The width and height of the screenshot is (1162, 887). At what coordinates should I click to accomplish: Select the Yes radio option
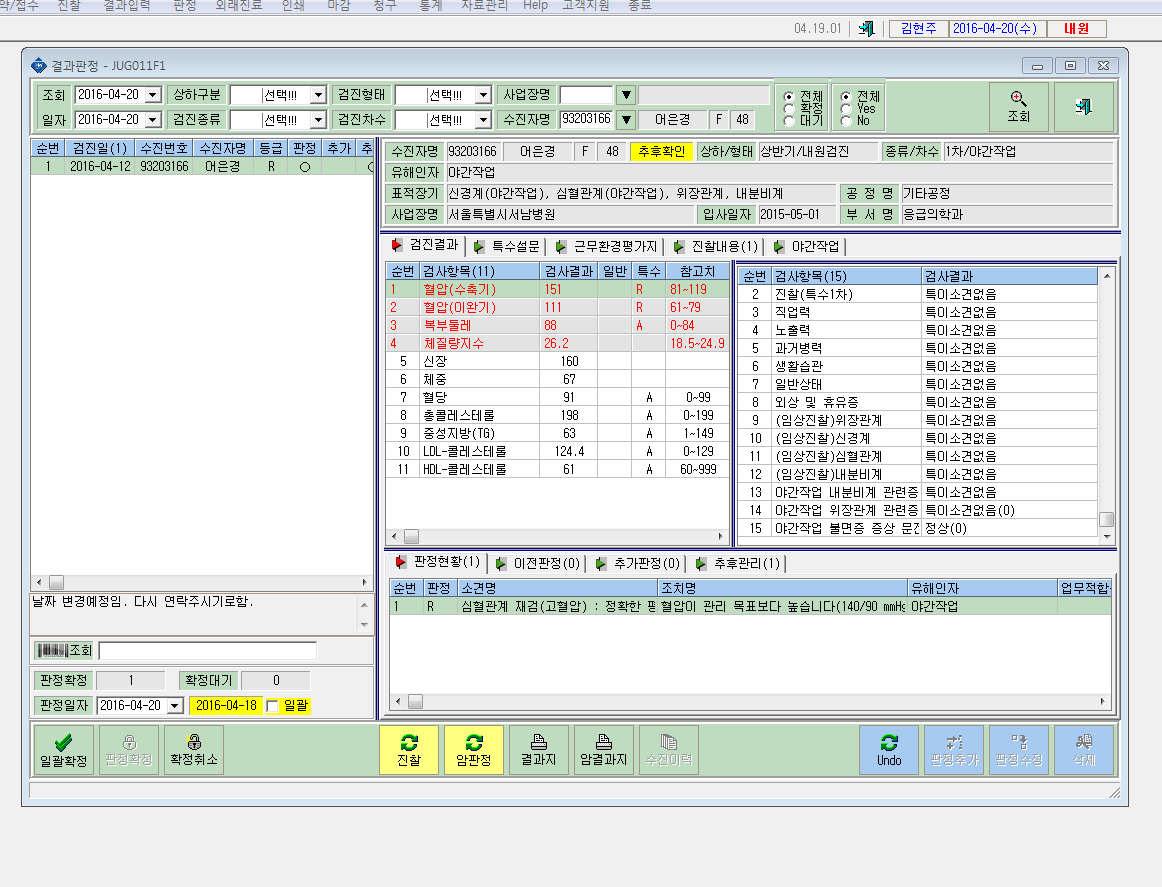click(x=846, y=109)
